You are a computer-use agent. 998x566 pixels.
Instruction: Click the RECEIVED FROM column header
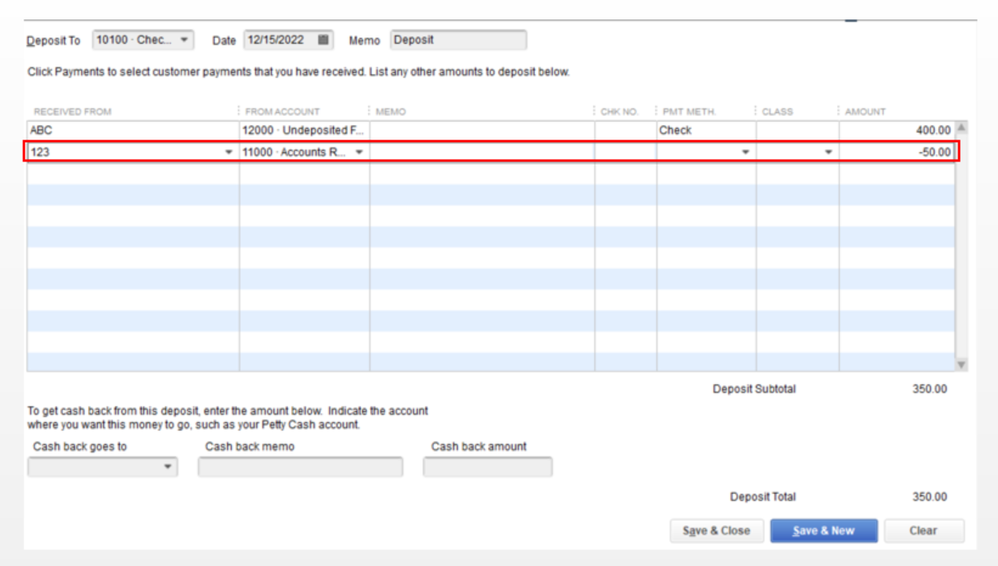coord(73,111)
